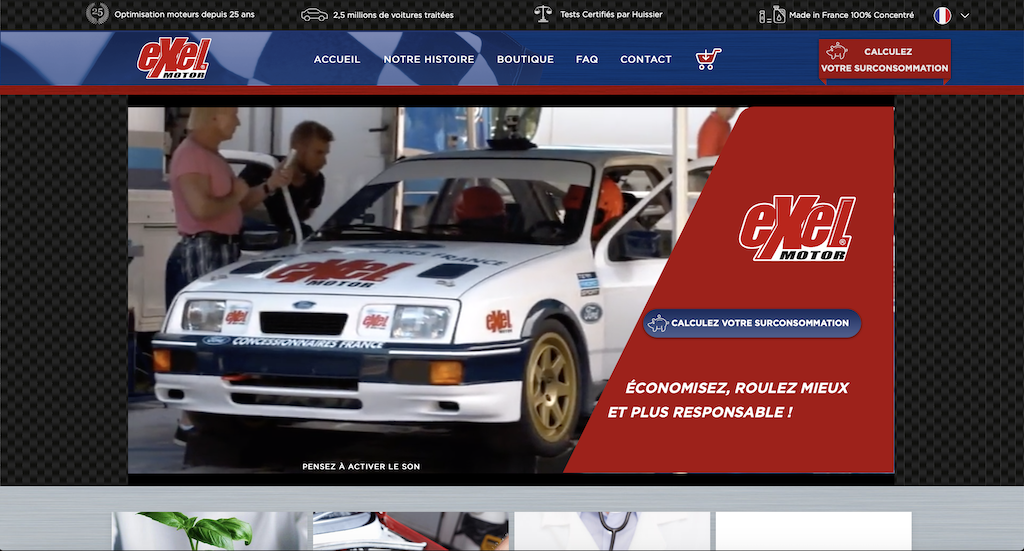1024x551 pixels.
Task: Open the shopping cart icon
Action: pos(709,59)
